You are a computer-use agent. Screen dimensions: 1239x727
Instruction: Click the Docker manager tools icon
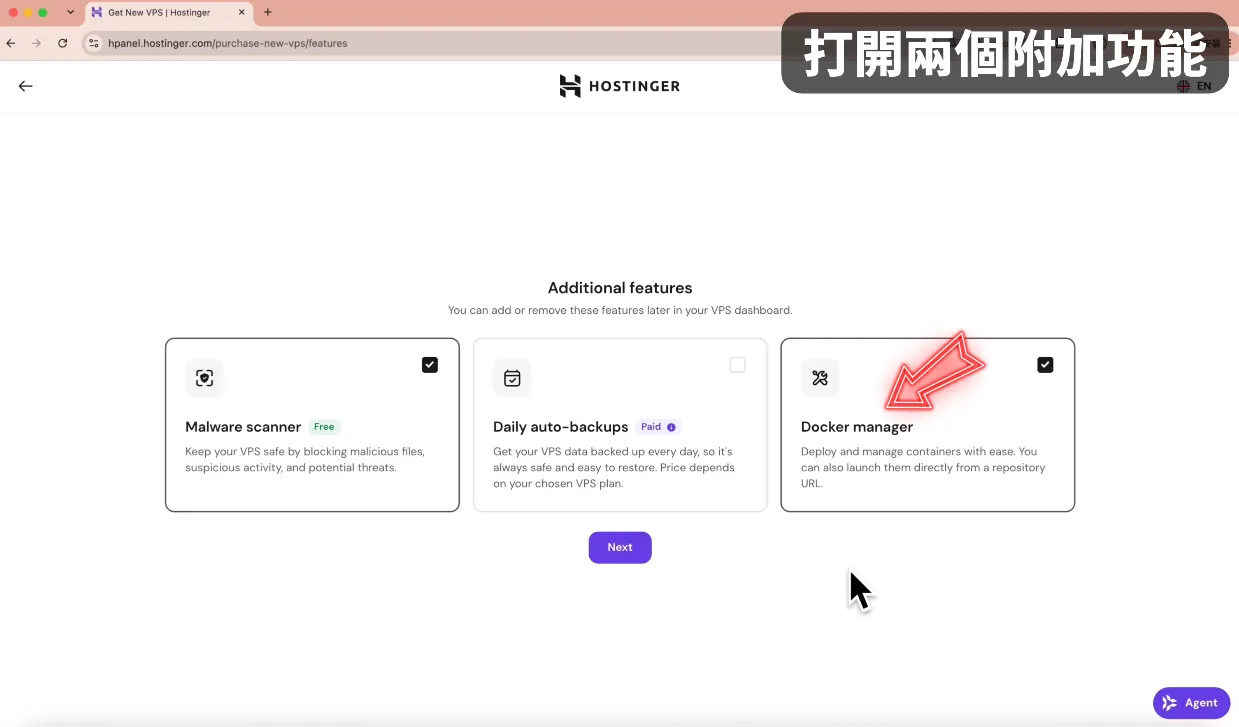820,378
